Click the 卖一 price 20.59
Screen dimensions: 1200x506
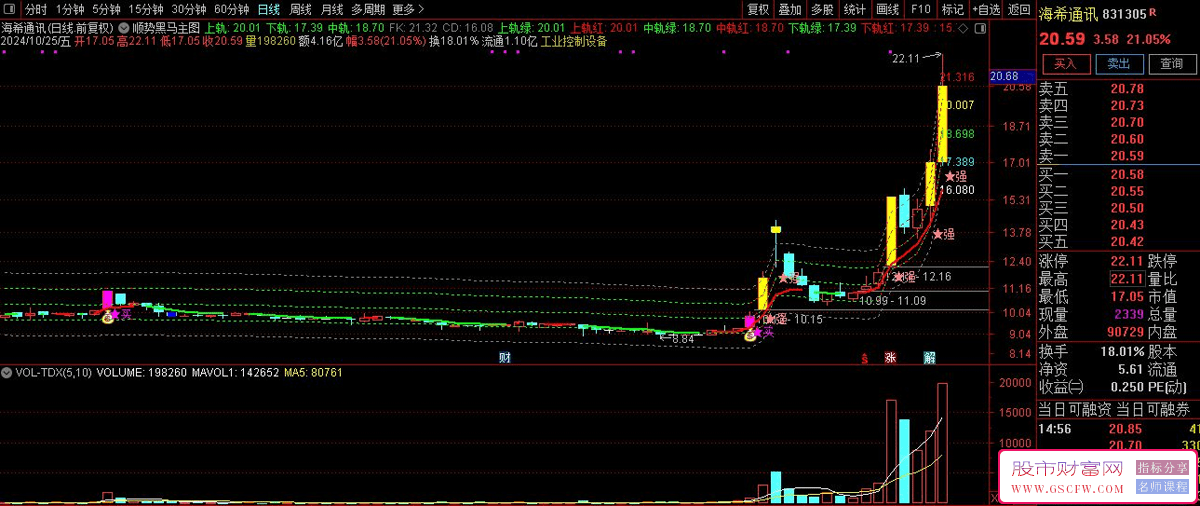[1127, 156]
